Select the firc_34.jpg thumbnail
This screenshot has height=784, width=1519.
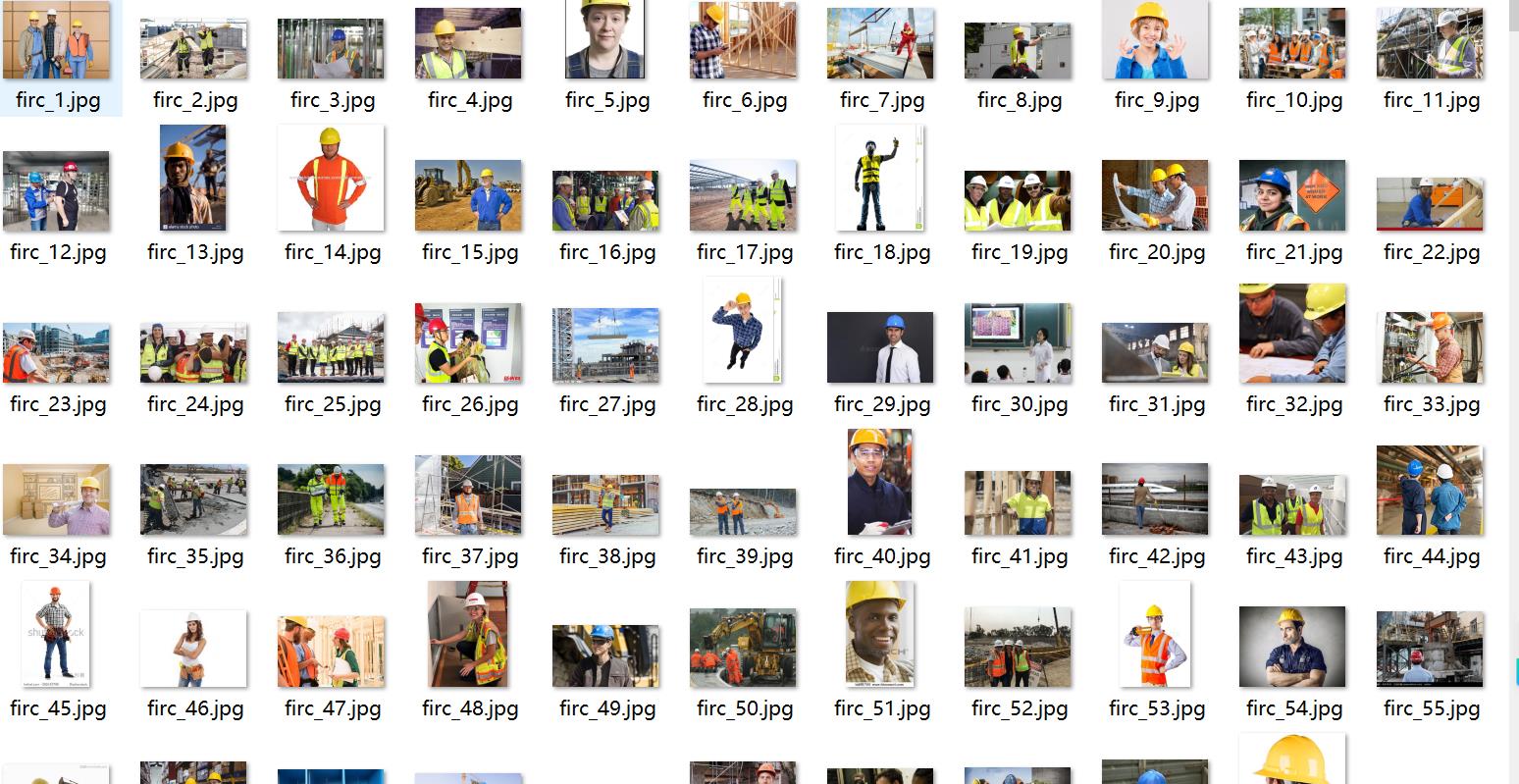[x=56, y=499]
